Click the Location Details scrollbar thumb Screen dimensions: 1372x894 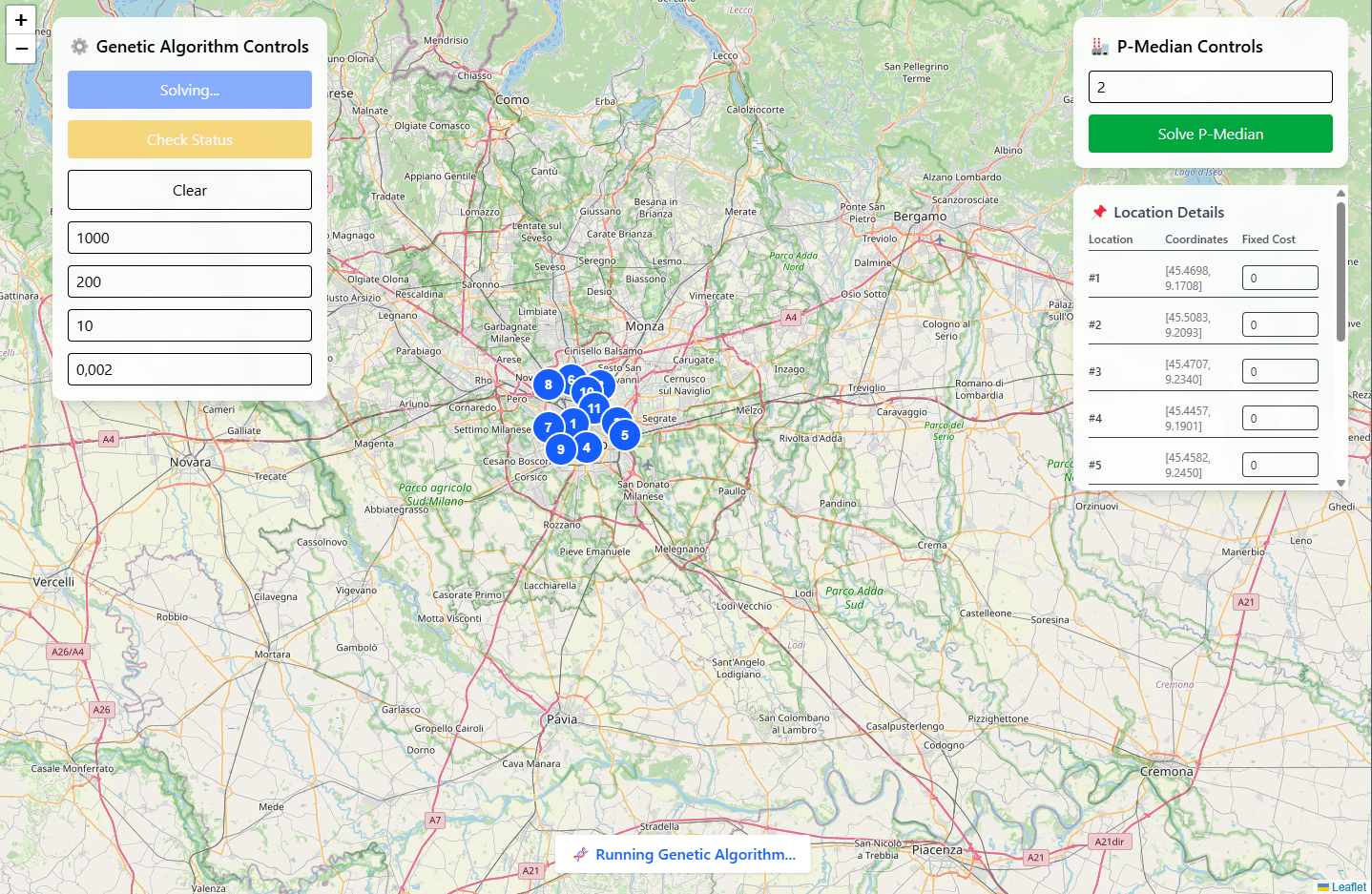coord(1341,271)
